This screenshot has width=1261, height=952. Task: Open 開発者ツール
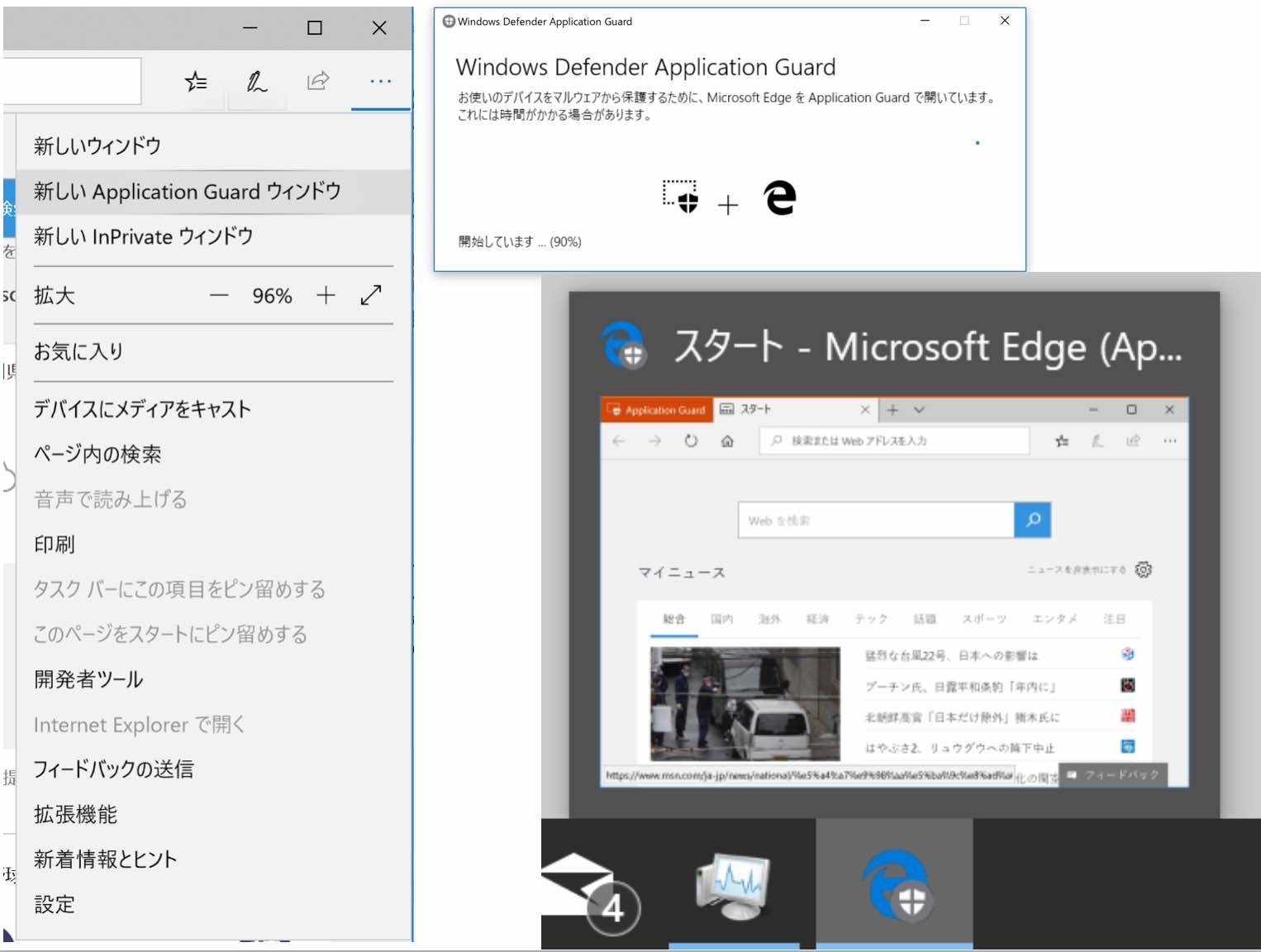pos(213,679)
